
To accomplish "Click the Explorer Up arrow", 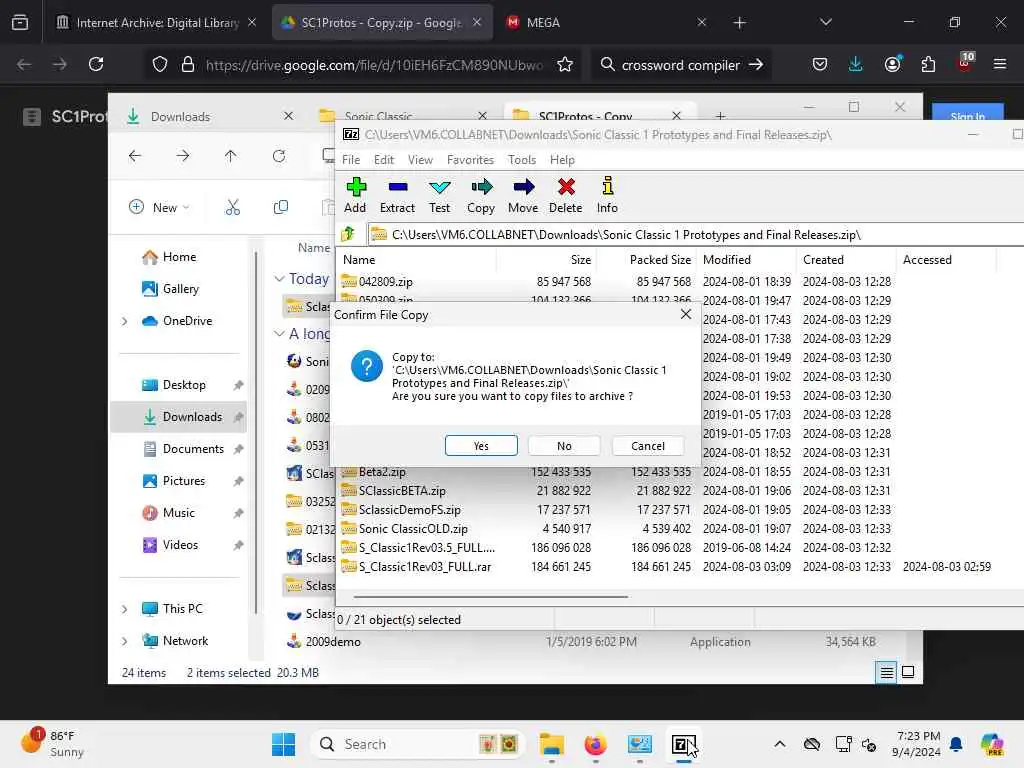I will click(x=231, y=155).
